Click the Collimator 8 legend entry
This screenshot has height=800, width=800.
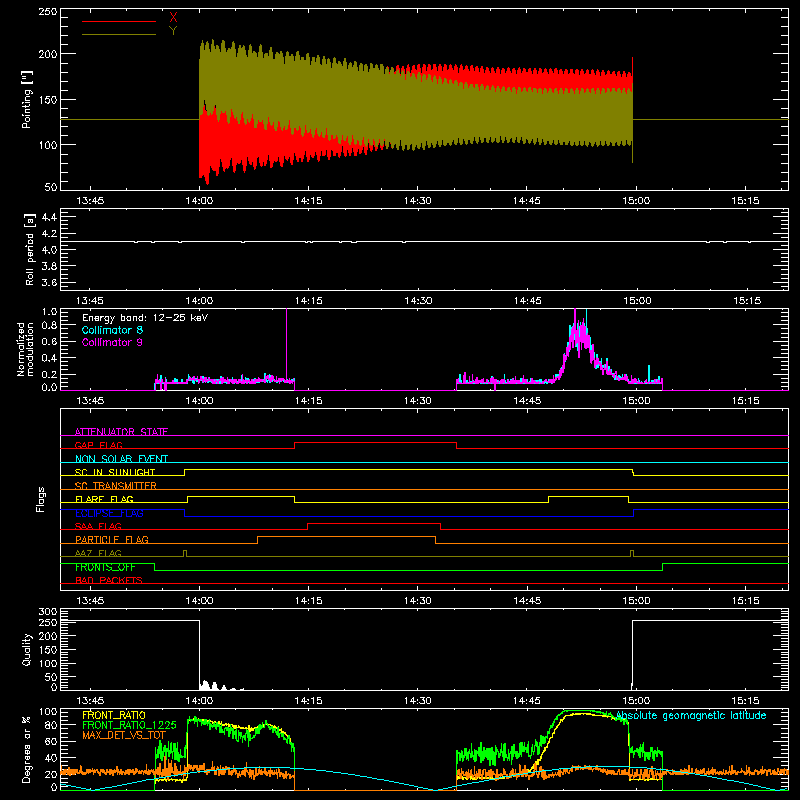(x=112, y=330)
